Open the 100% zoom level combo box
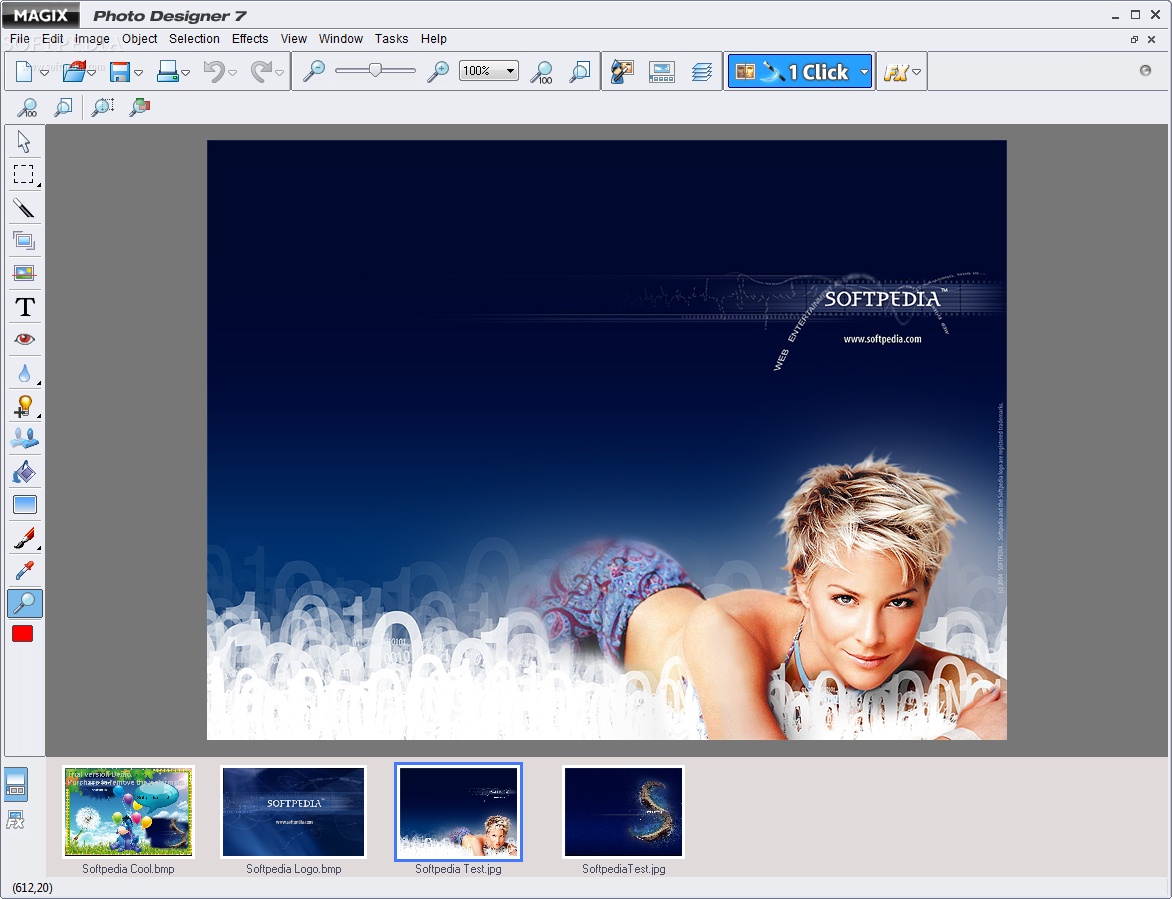Viewport: 1172px width, 899px height. coord(488,71)
